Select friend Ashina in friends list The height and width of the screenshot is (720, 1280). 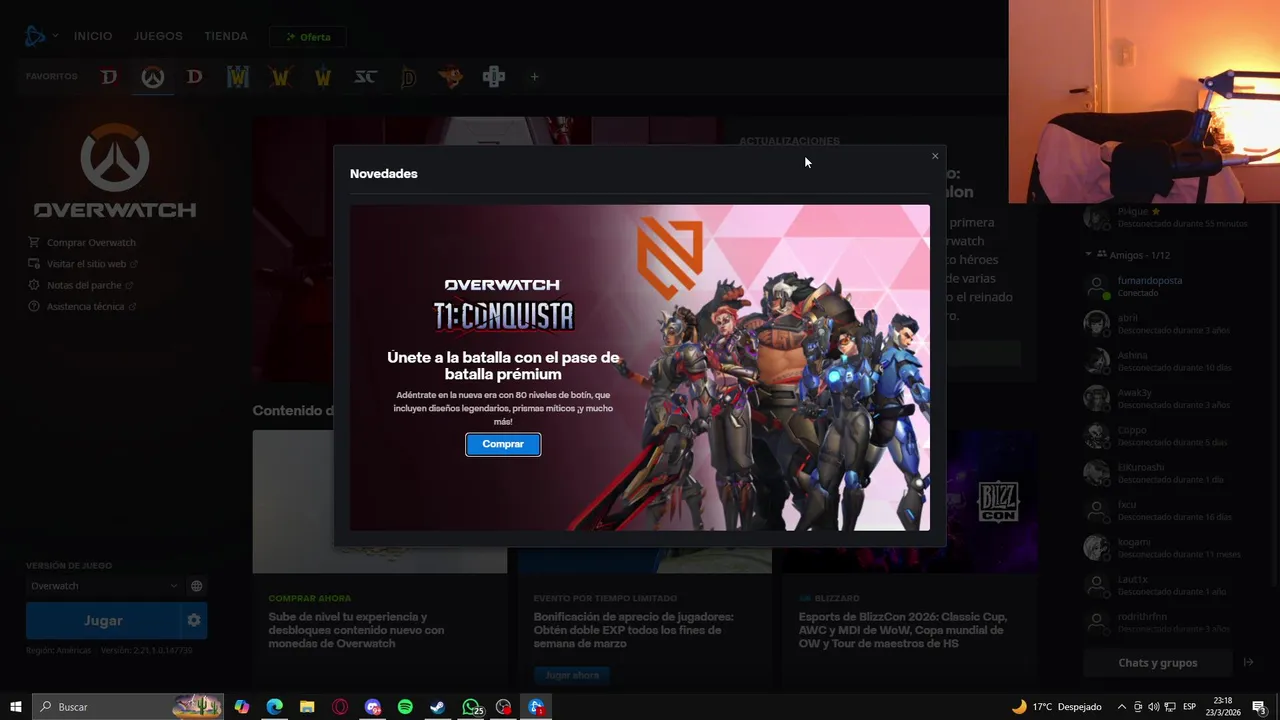[1159, 361]
